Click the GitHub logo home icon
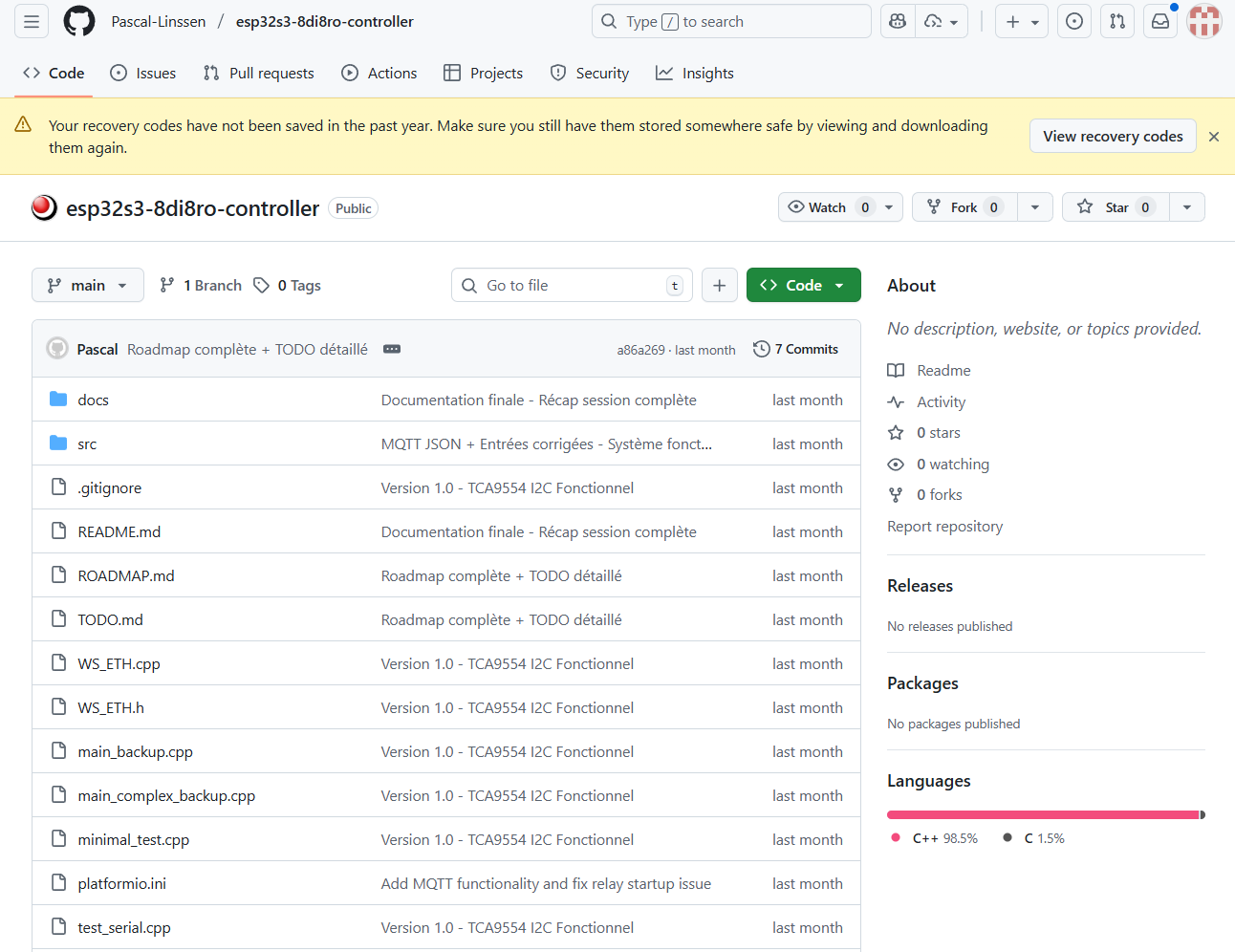1235x952 pixels. tap(79, 22)
